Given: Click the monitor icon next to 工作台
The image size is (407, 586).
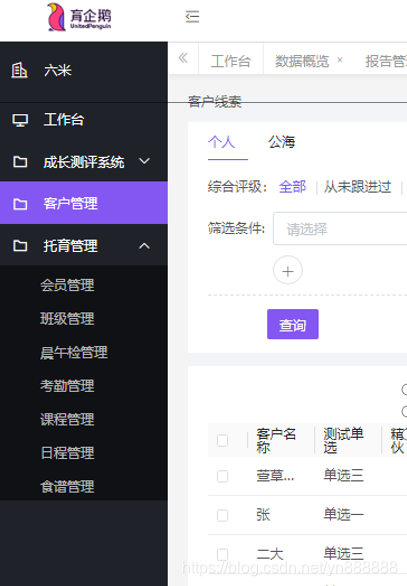Looking at the screenshot, I should click(x=20, y=120).
